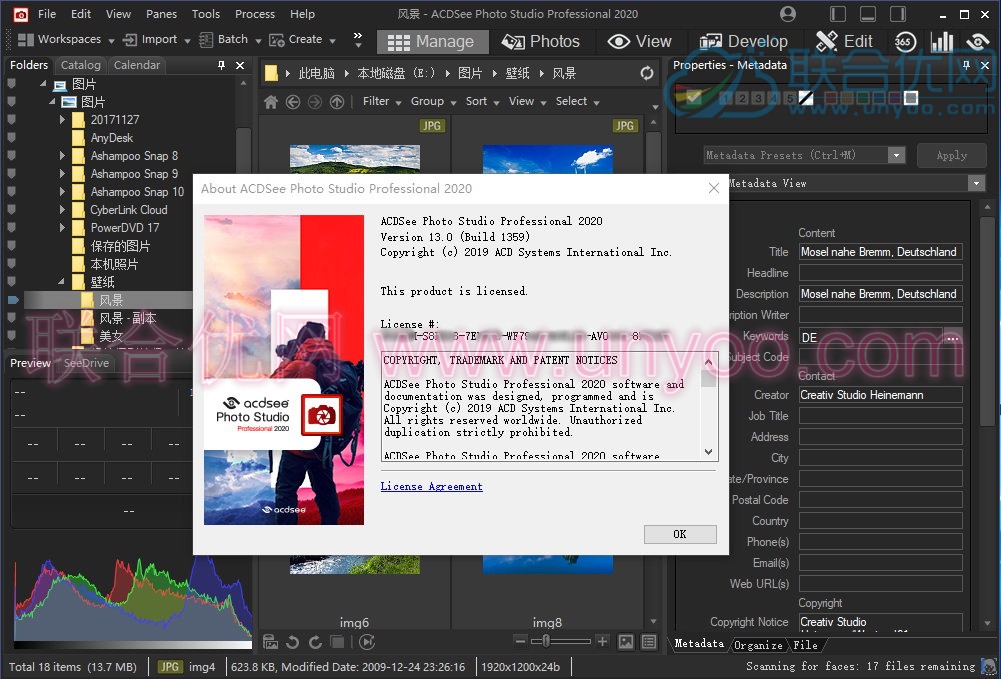Viewport: 1001px width, 679px height.
Task: Pin the Properties - Metadata pane
Action: tap(967, 65)
